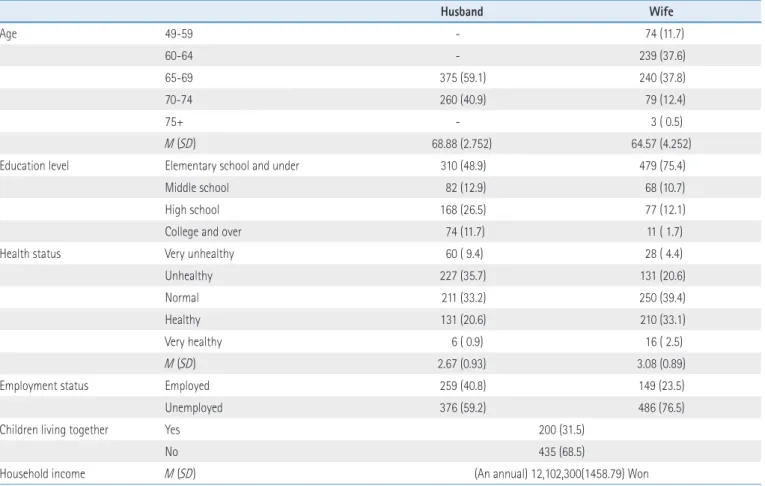Select husband value 168 (26.5)

pos(463,209)
